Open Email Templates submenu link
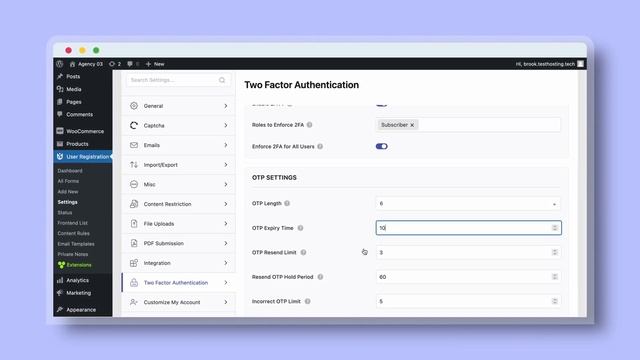Image resolution: width=640 pixels, height=360 pixels. coord(76,244)
